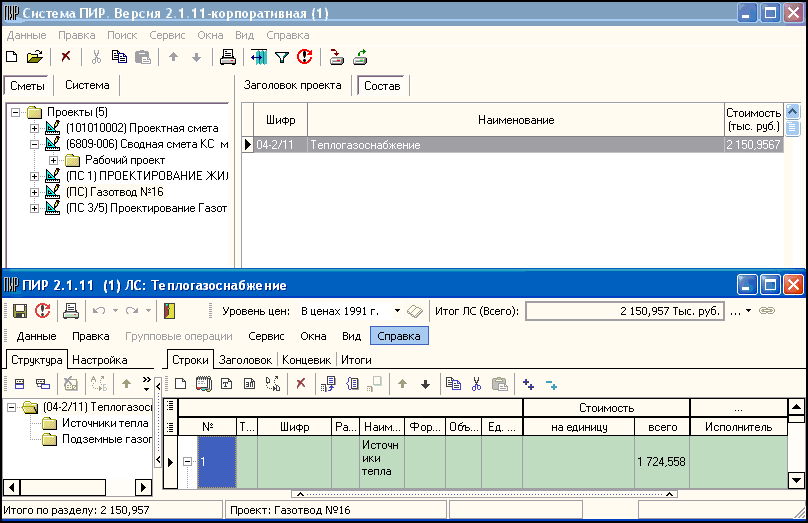Add a new row in Строки toolbar

(180, 384)
